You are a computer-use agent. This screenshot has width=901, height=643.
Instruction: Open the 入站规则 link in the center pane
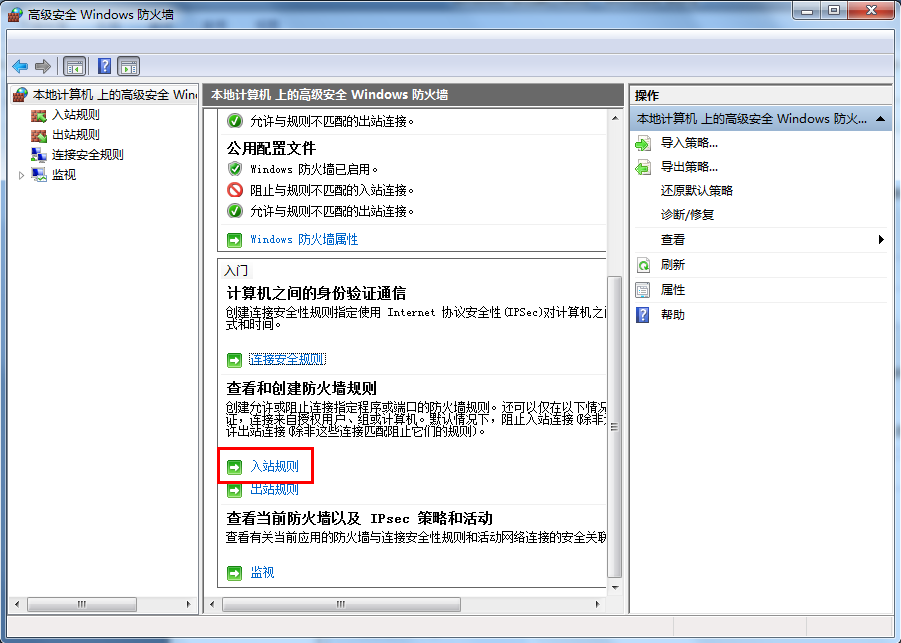click(x=275, y=466)
